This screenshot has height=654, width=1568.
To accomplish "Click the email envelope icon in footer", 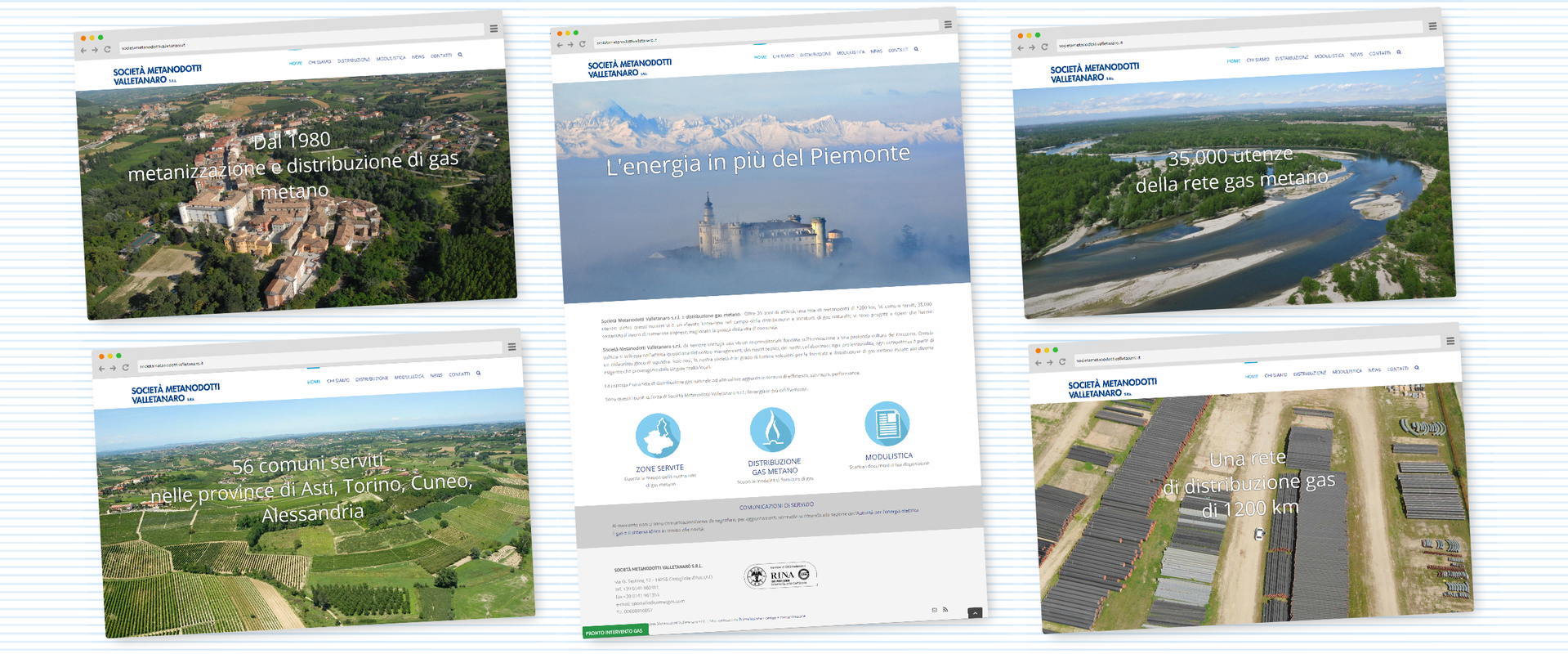I will 935,610.
